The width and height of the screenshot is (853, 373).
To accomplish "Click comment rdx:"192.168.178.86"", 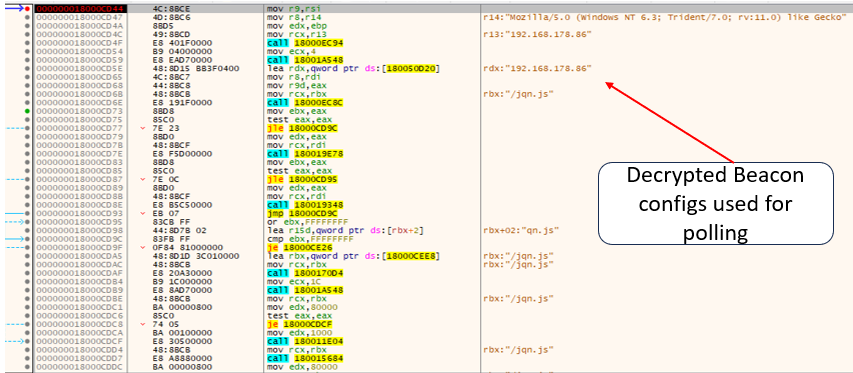I will 537,69.
